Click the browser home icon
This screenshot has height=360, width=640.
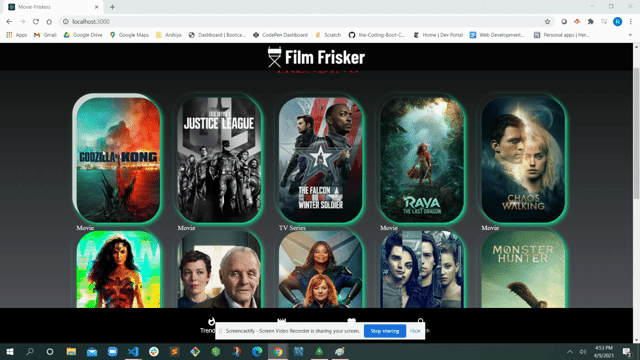pyautogui.click(x=49, y=22)
